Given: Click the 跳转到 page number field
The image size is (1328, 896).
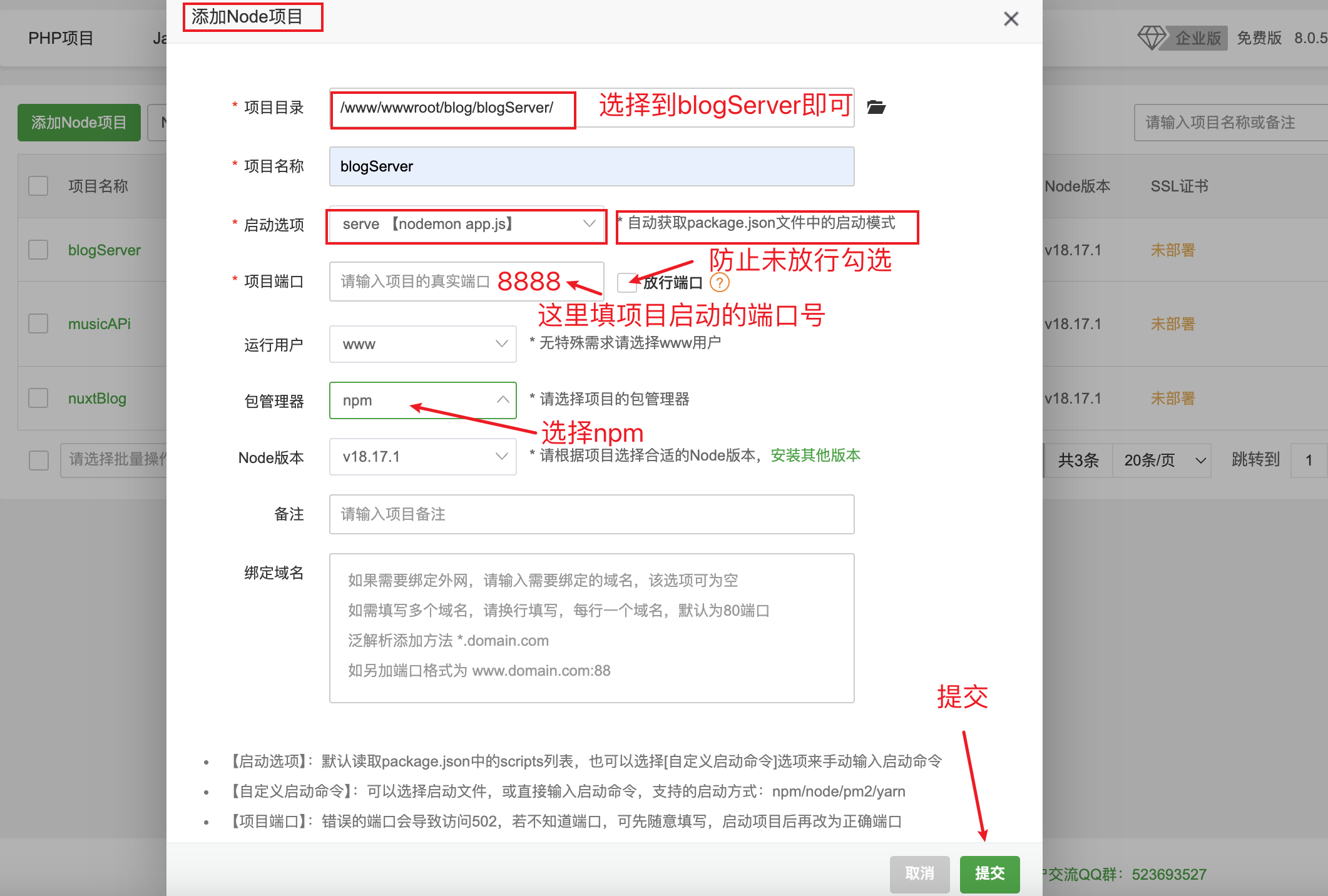Looking at the screenshot, I should click(x=1309, y=461).
